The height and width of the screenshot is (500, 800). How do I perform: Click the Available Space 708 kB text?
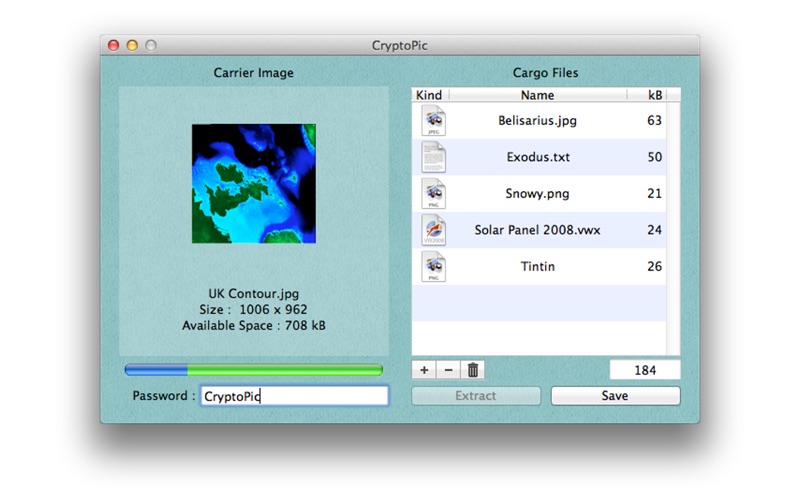coord(254,326)
